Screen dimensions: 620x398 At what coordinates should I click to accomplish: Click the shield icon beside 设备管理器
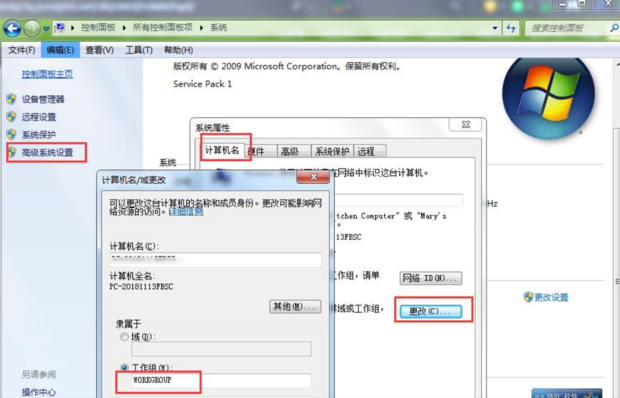click(x=11, y=99)
